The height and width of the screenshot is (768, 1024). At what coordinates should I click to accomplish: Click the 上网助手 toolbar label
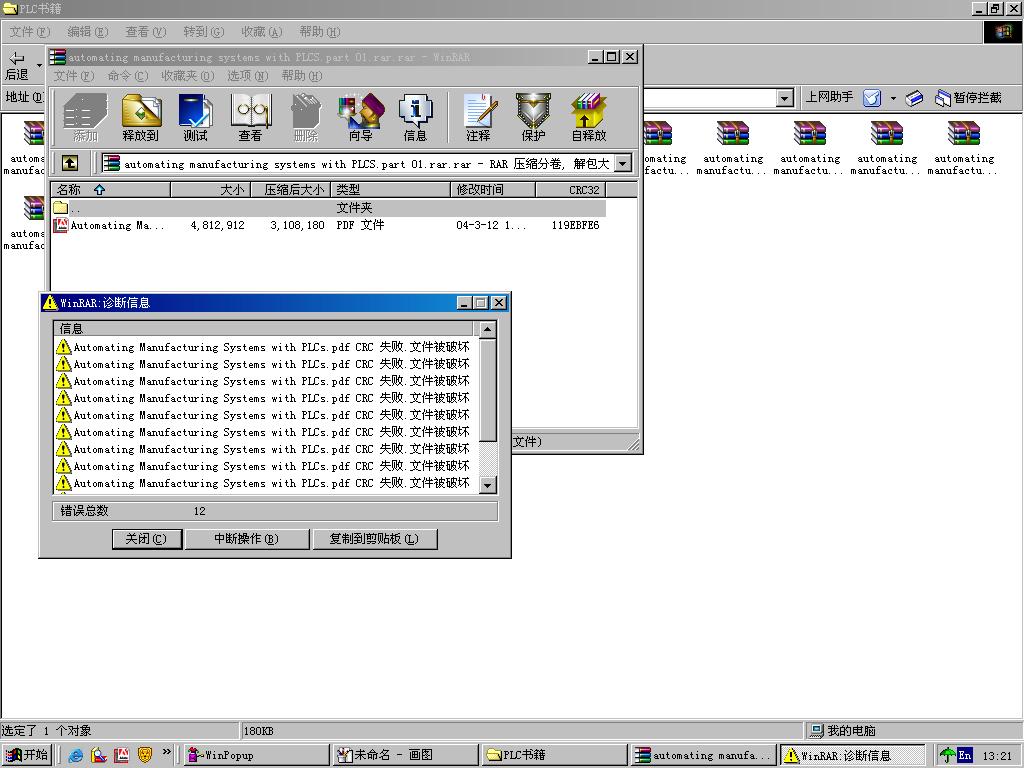tap(829, 97)
